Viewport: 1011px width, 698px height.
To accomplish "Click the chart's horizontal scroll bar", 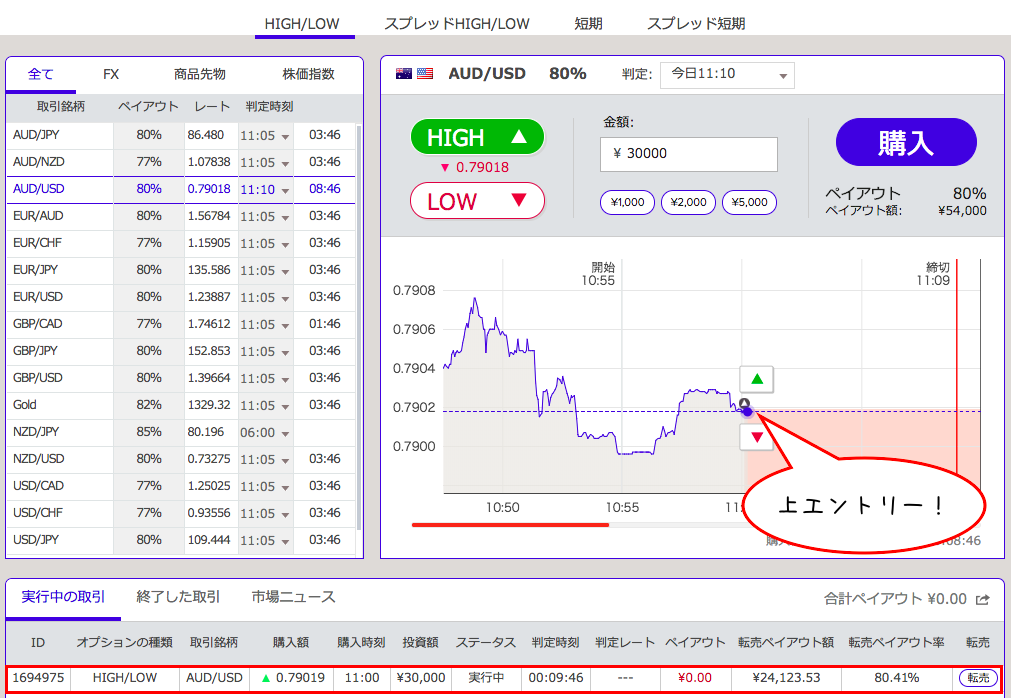I will [510, 523].
